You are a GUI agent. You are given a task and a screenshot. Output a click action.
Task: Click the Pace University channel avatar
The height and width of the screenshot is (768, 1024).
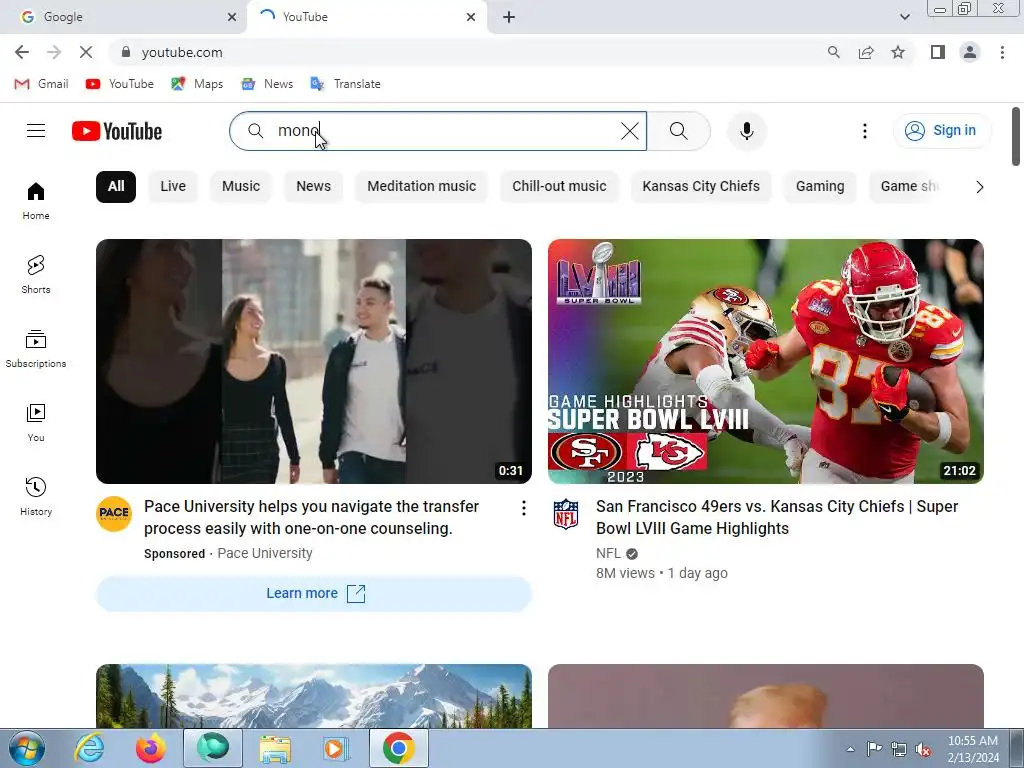114,514
